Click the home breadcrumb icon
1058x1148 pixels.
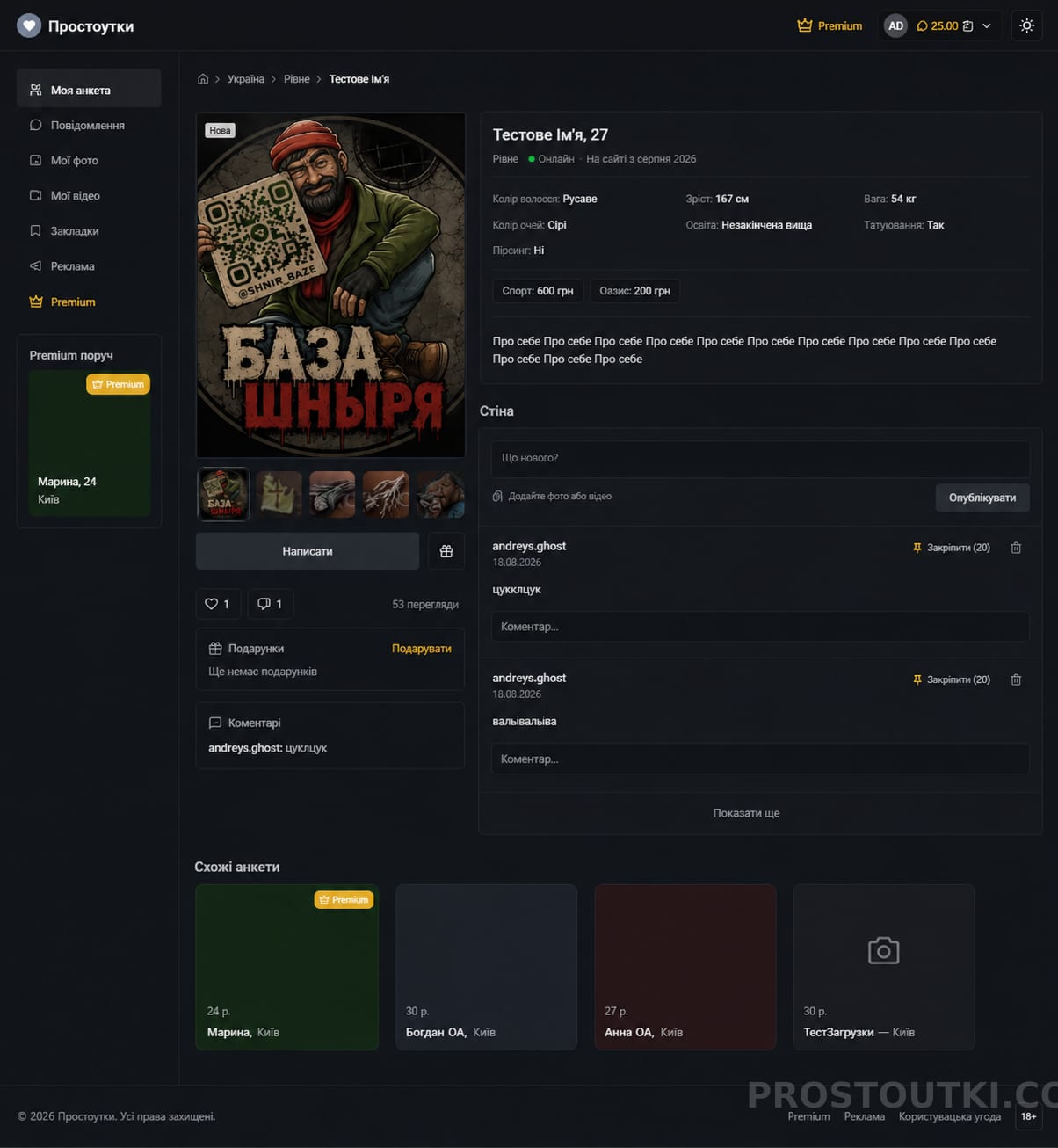click(203, 79)
